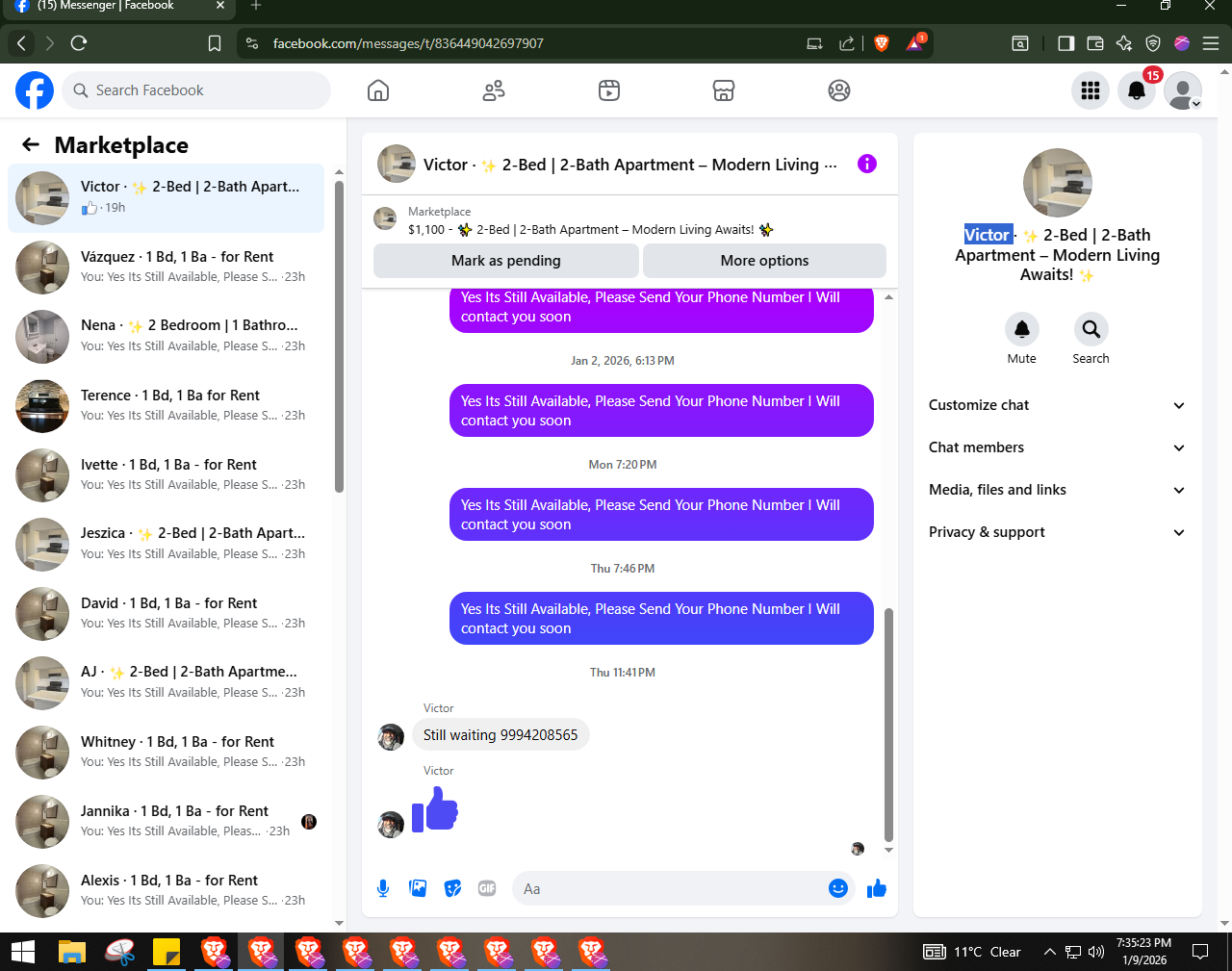This screenshot has height=971, width=1232.
Task: Send a thumbs up like
Action: click(876, 888)
